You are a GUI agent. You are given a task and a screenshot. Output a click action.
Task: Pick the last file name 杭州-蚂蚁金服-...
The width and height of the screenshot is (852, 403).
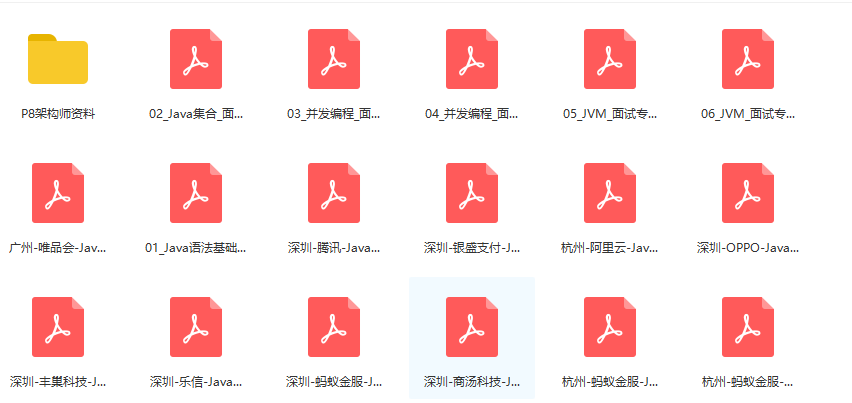748,382
